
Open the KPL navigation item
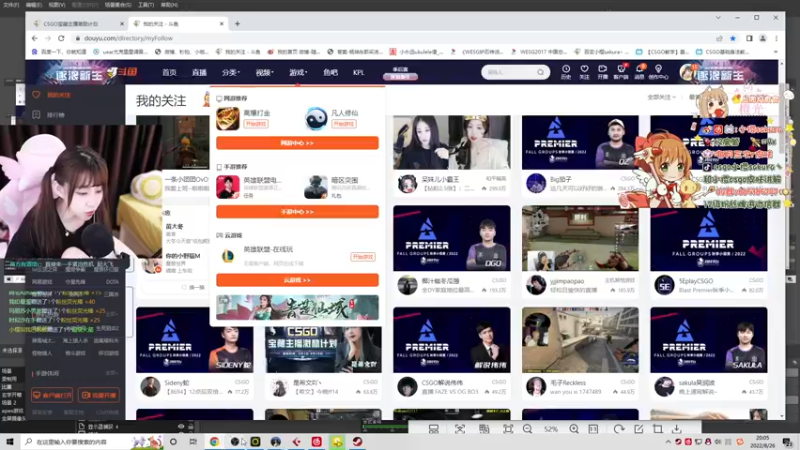pyautogui.click(x=358, y=72)
